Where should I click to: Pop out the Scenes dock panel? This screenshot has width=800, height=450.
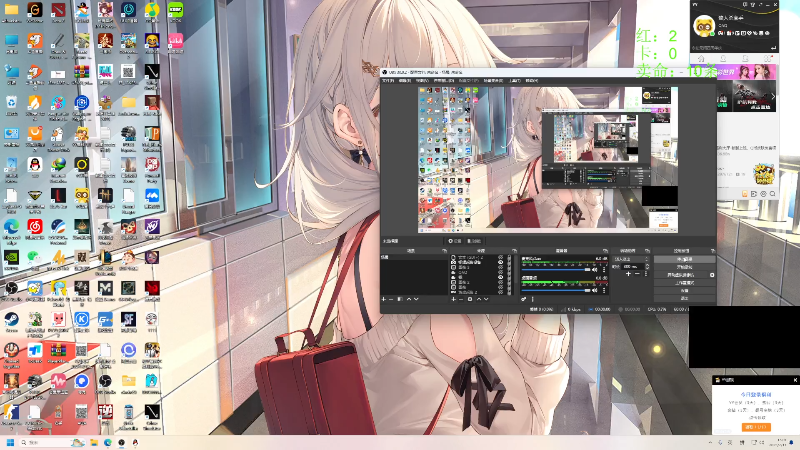[444, 251]
